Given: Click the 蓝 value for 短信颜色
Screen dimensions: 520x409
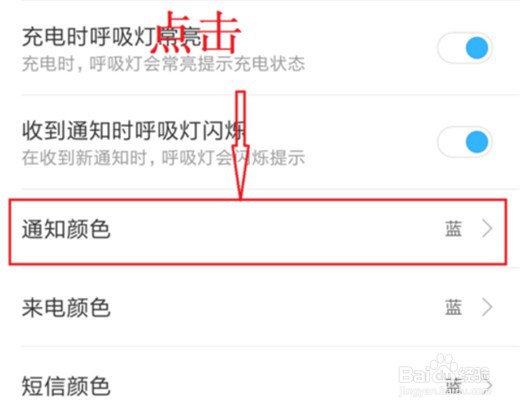Looking at the screenshot, I should pos(454,386).
